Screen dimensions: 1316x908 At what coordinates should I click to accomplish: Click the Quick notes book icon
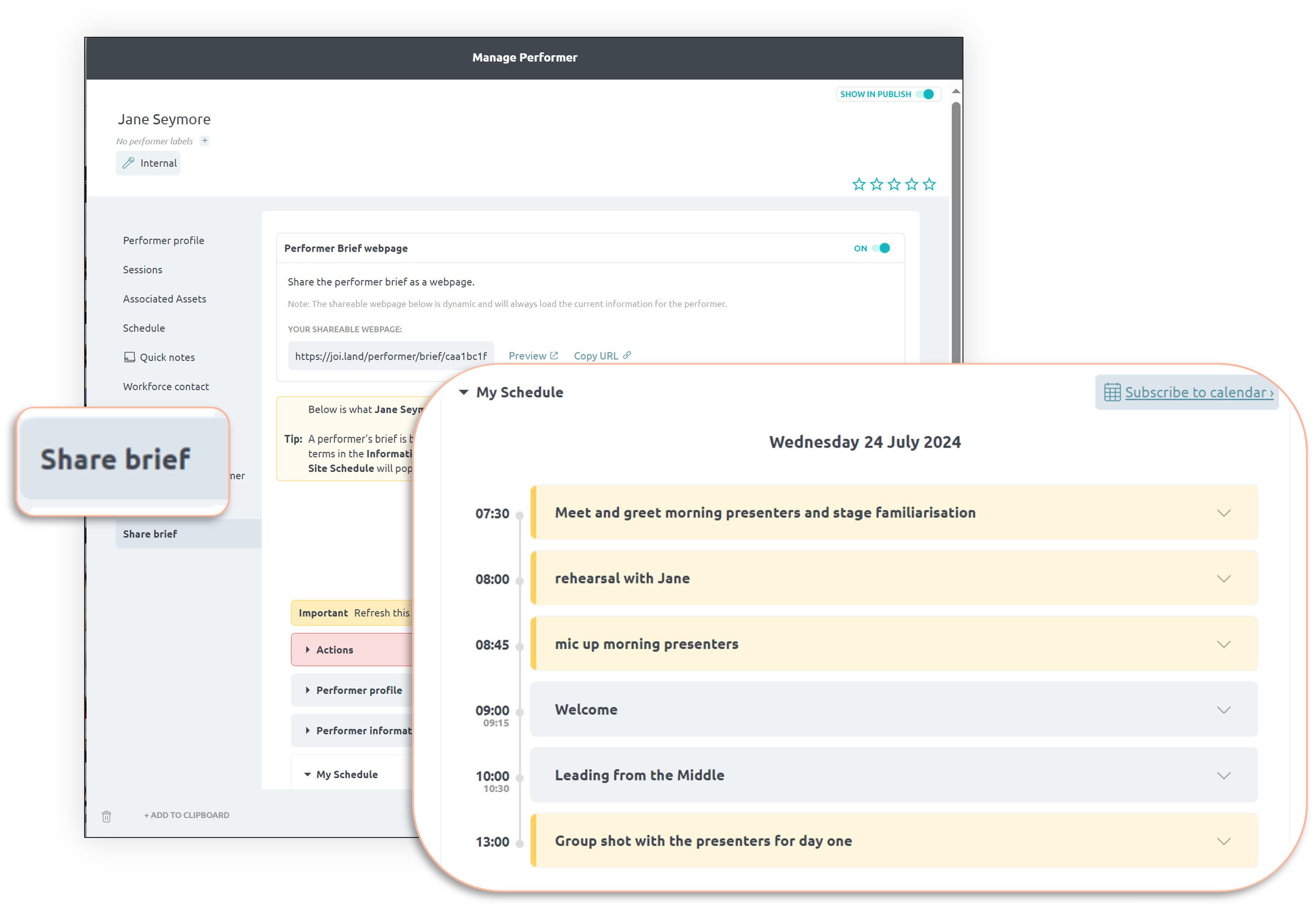tap(130, 357)
